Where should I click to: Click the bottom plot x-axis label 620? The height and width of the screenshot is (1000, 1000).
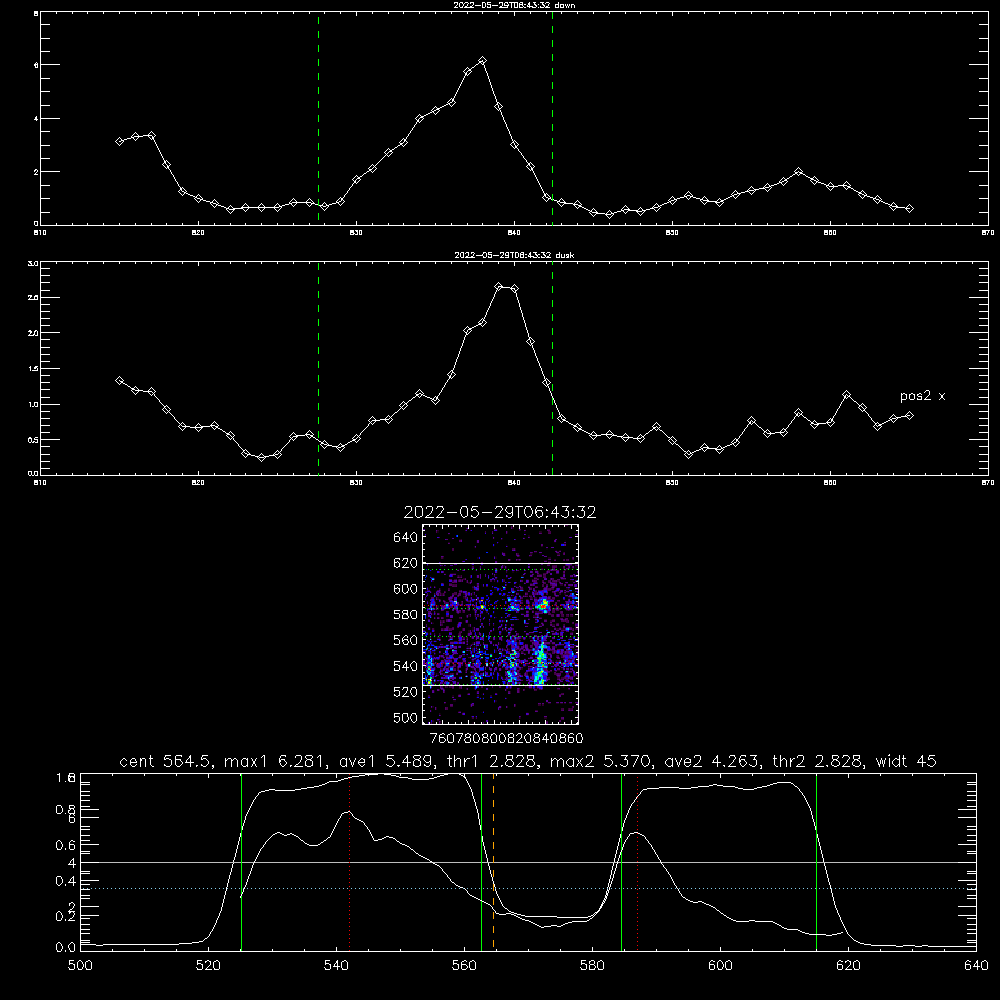[848, 966]
